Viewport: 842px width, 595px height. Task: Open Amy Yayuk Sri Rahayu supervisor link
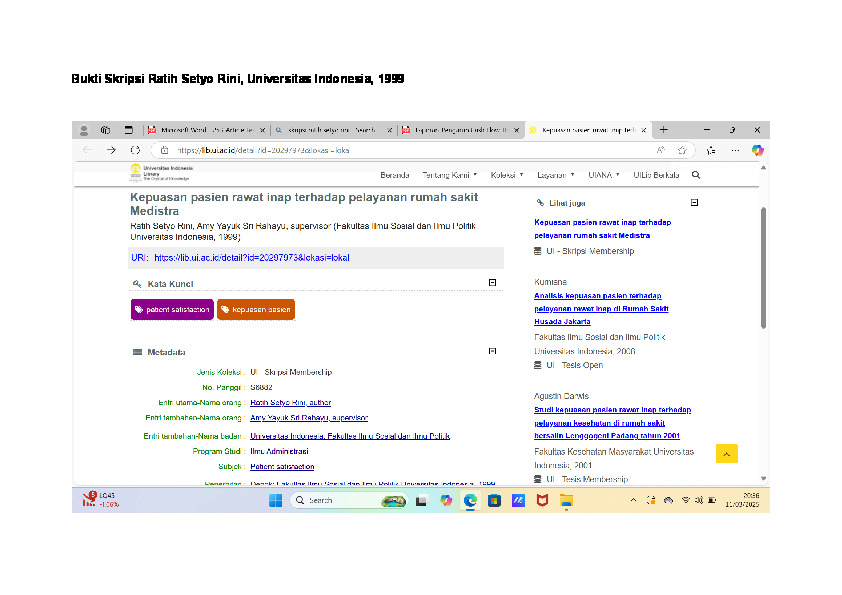tap(309, 418)
